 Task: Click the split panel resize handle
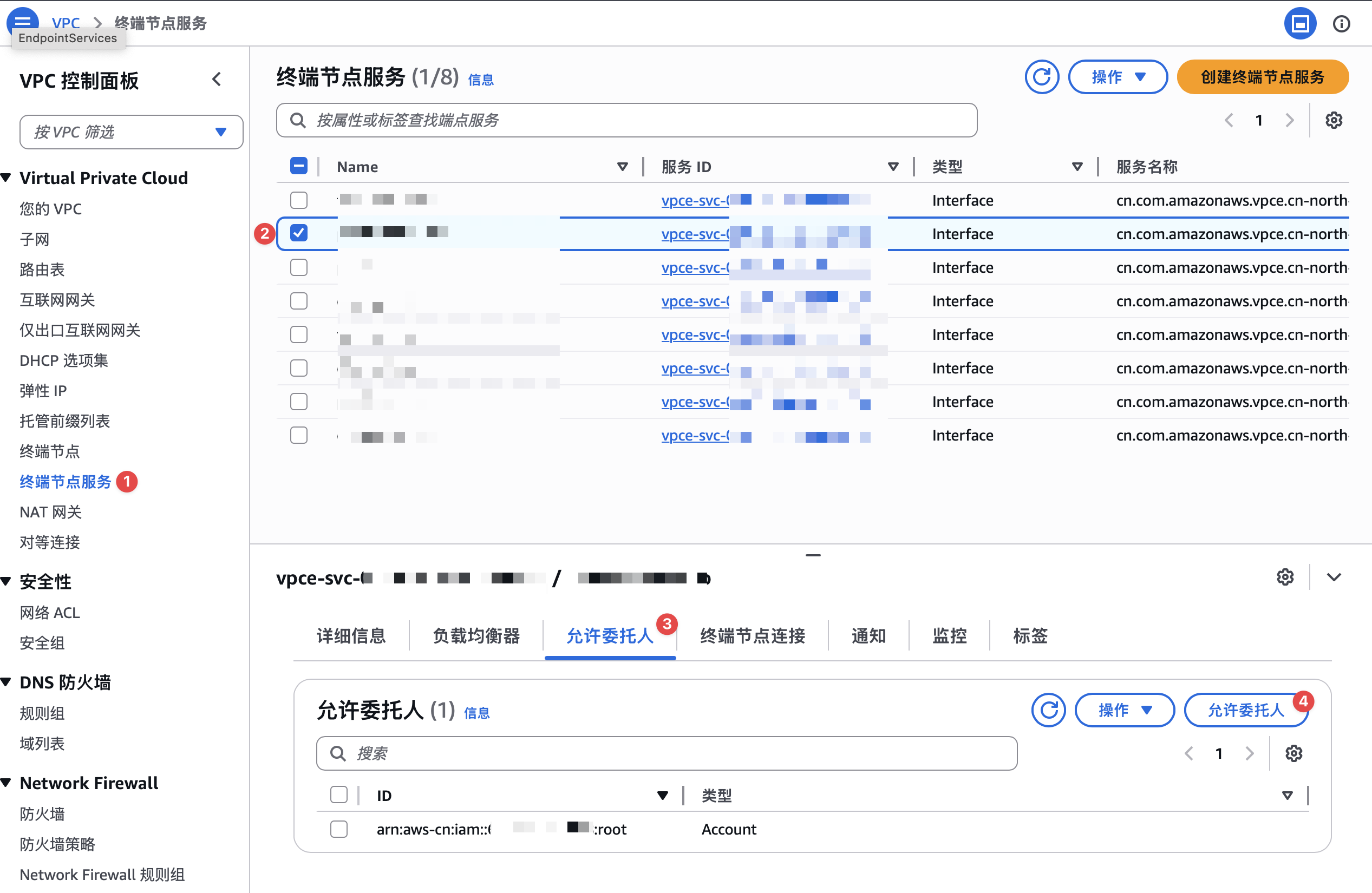(x=813, y=555)
